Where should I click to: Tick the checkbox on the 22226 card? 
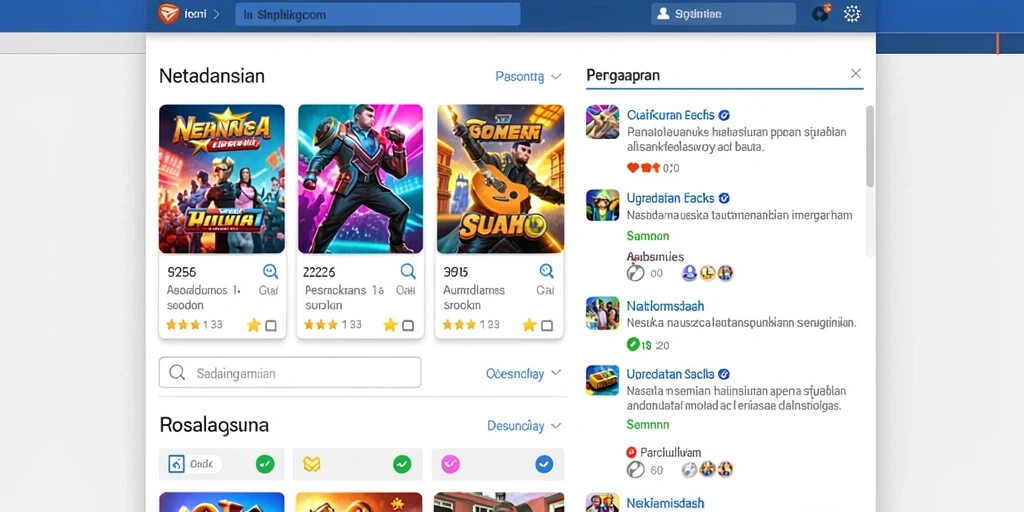(408, 325)
